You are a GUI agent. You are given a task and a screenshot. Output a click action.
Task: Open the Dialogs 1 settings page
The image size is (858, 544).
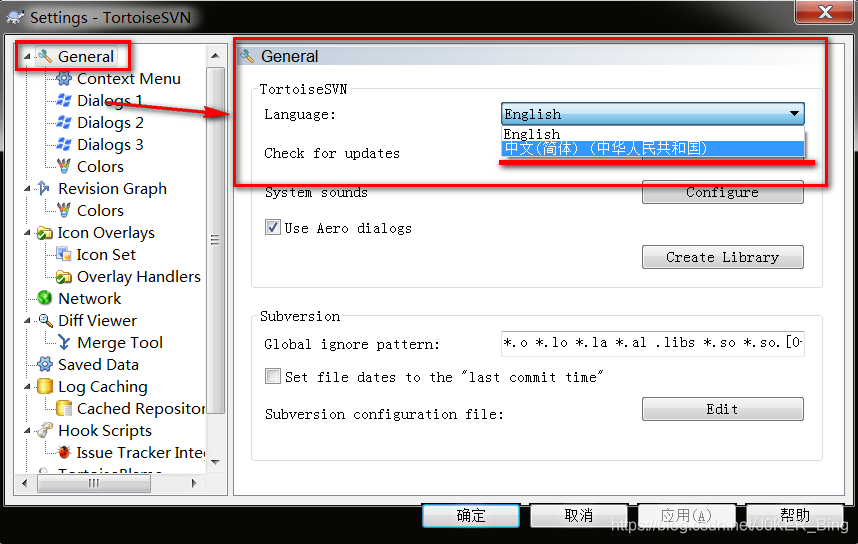[x=109, y=100]
